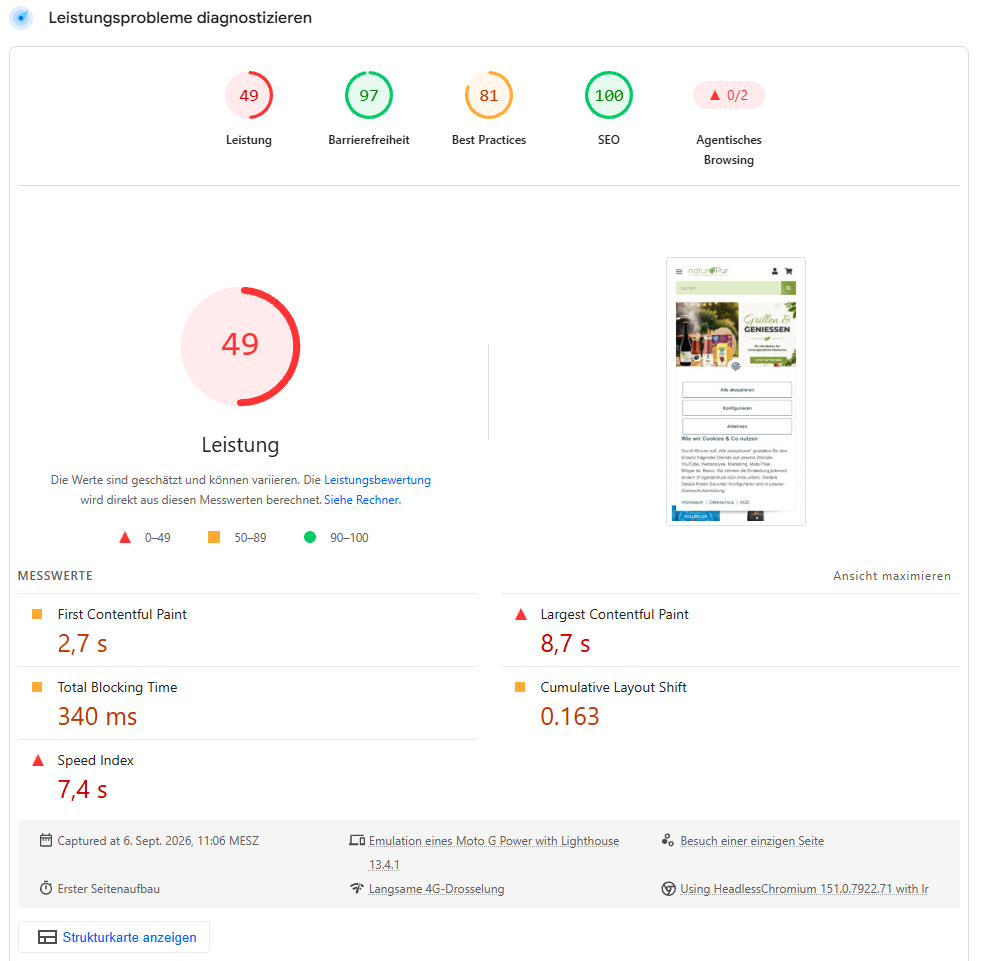981x961 pixels.
Task: Click the Strukturkarte anzeigen button
Action: (114, 937)
